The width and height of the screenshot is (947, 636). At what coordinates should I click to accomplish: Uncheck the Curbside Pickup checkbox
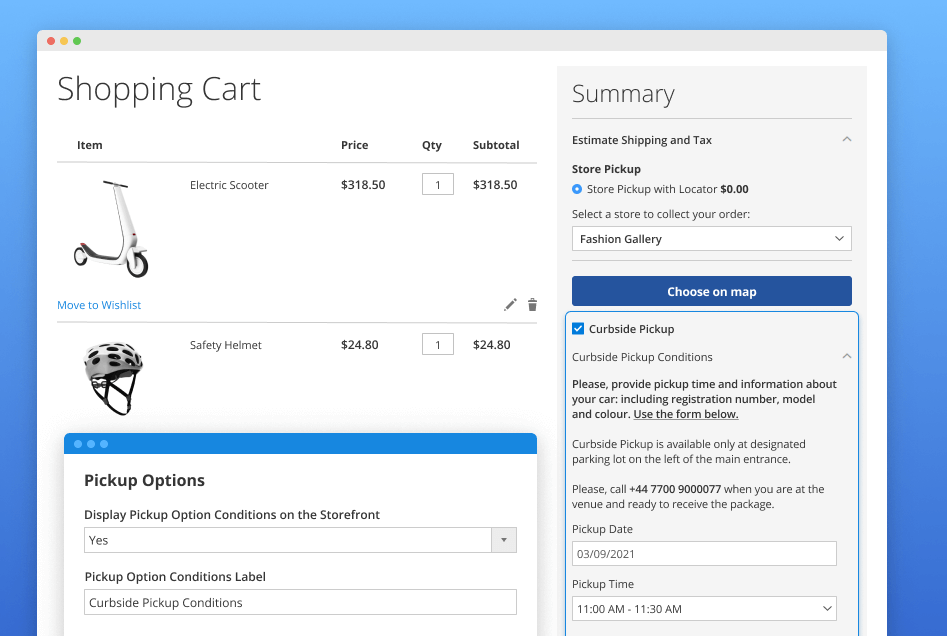click(x=577, y=328)
